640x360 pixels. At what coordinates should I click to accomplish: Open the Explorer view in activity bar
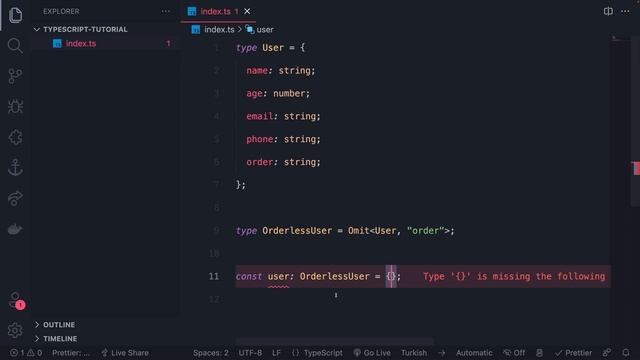[15, 15]
